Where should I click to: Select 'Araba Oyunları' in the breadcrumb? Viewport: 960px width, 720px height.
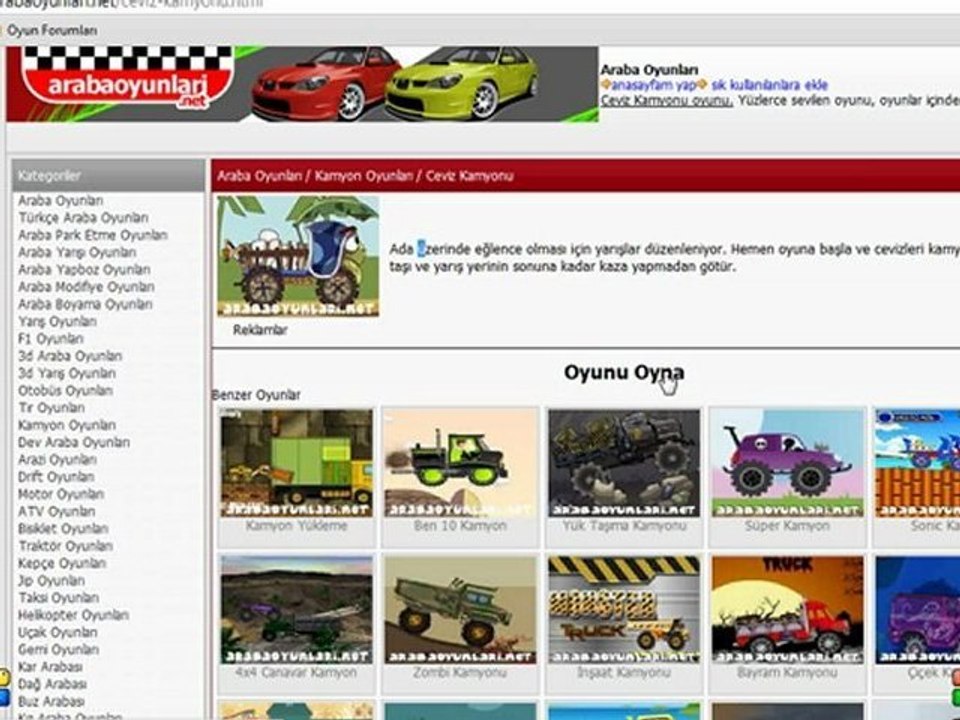point(260,176)
